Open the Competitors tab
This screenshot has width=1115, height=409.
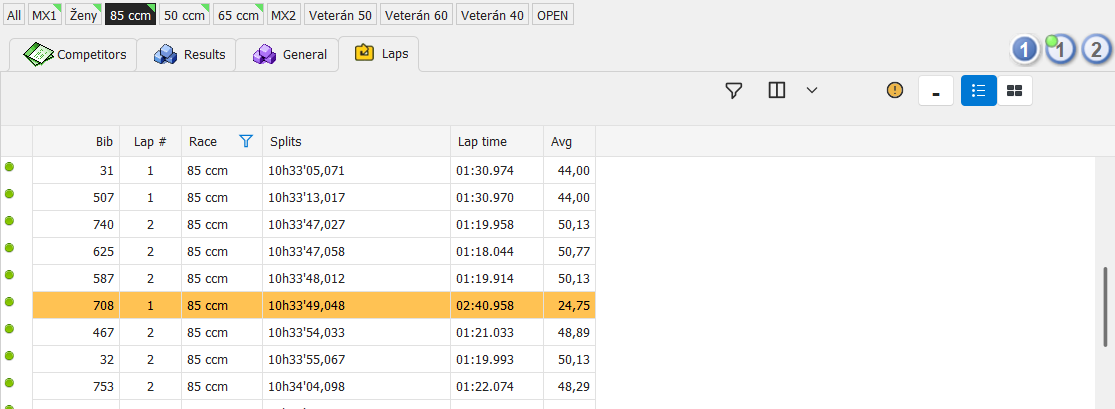pos(80,55)
